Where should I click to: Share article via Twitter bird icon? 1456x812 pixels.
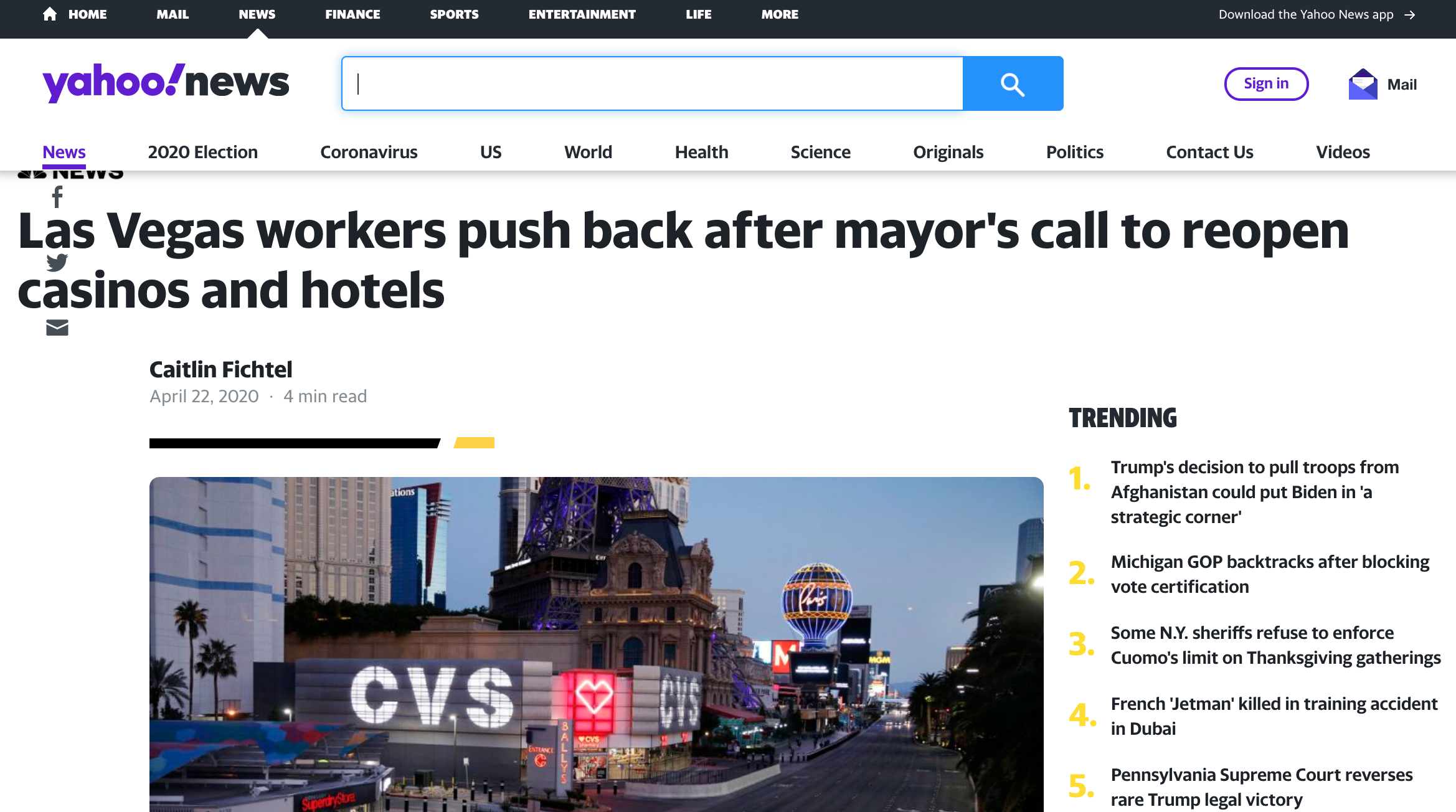click(57, 262)
